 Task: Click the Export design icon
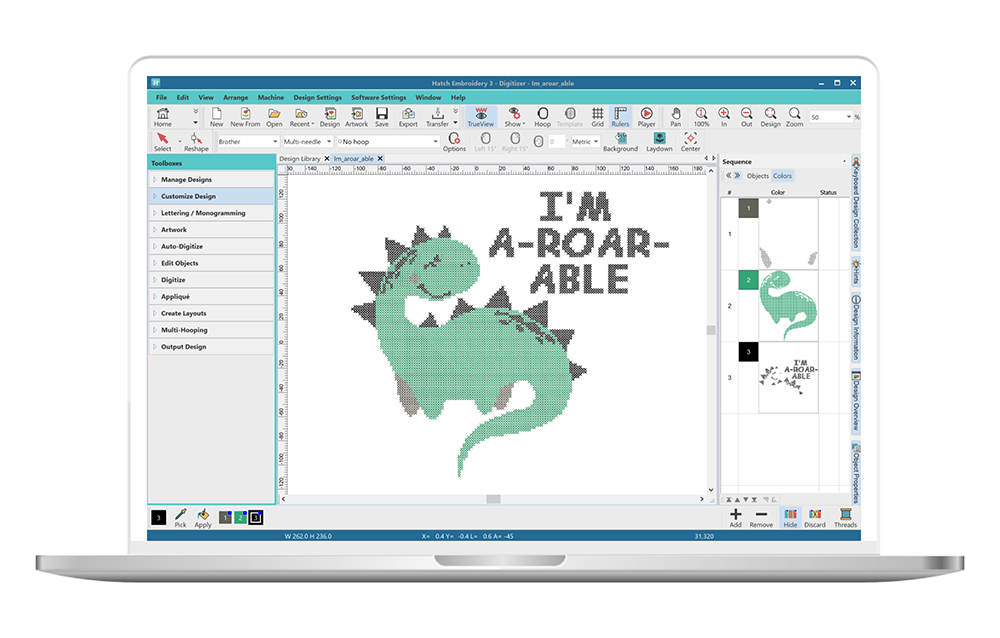point(408,117)
